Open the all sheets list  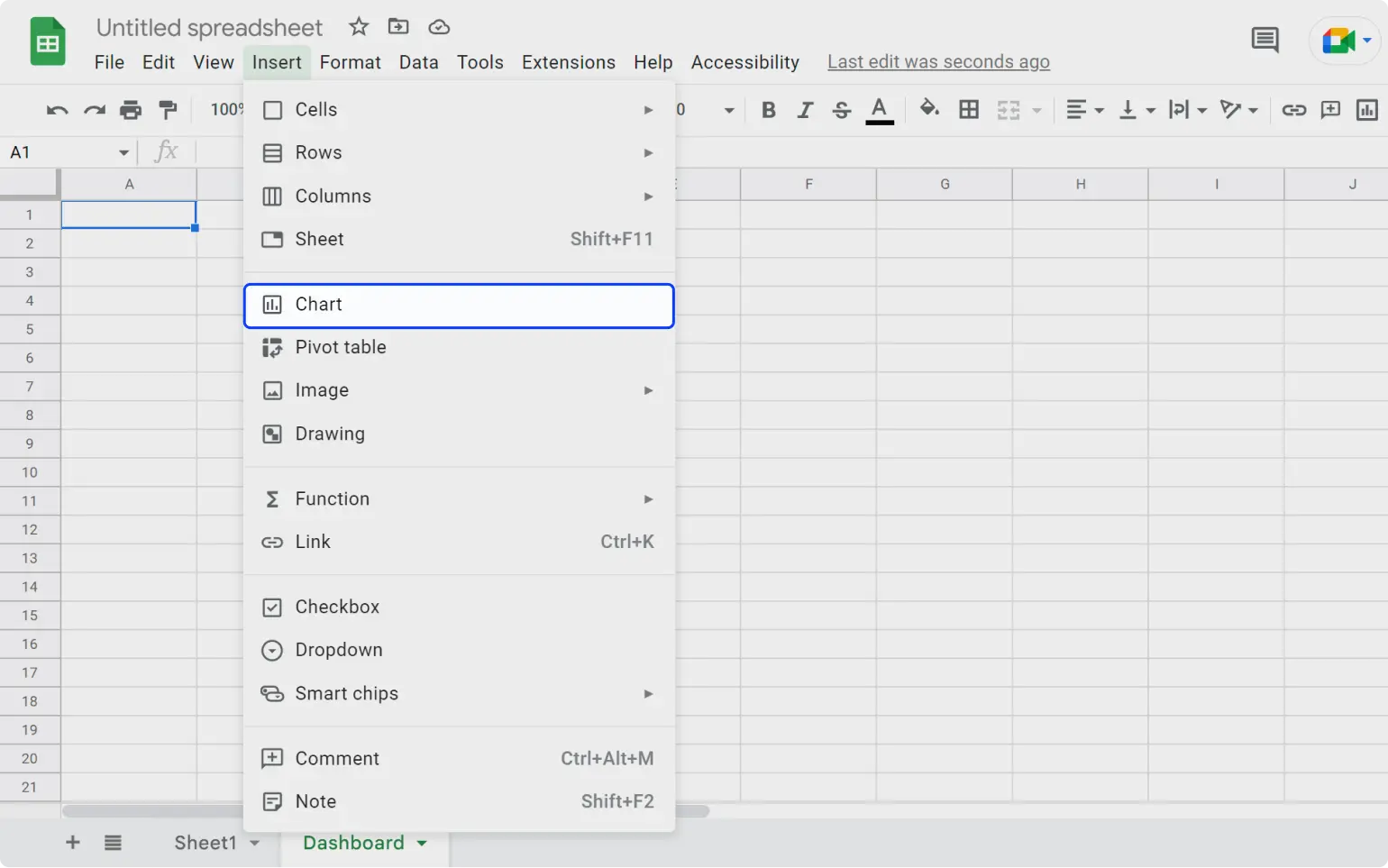click(x=113, y=842)
